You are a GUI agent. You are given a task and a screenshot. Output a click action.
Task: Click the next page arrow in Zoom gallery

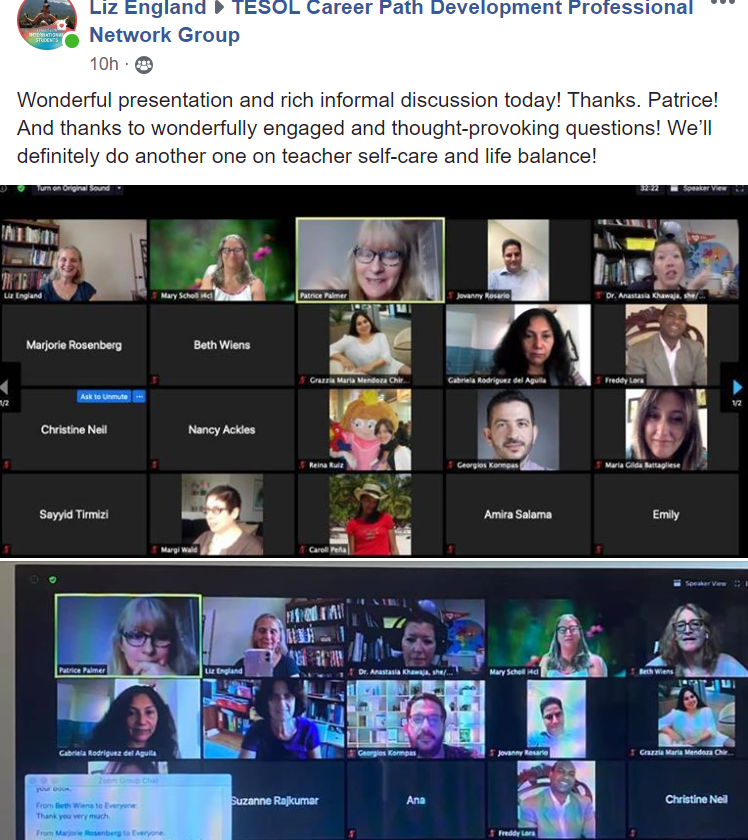pos(737,387)
